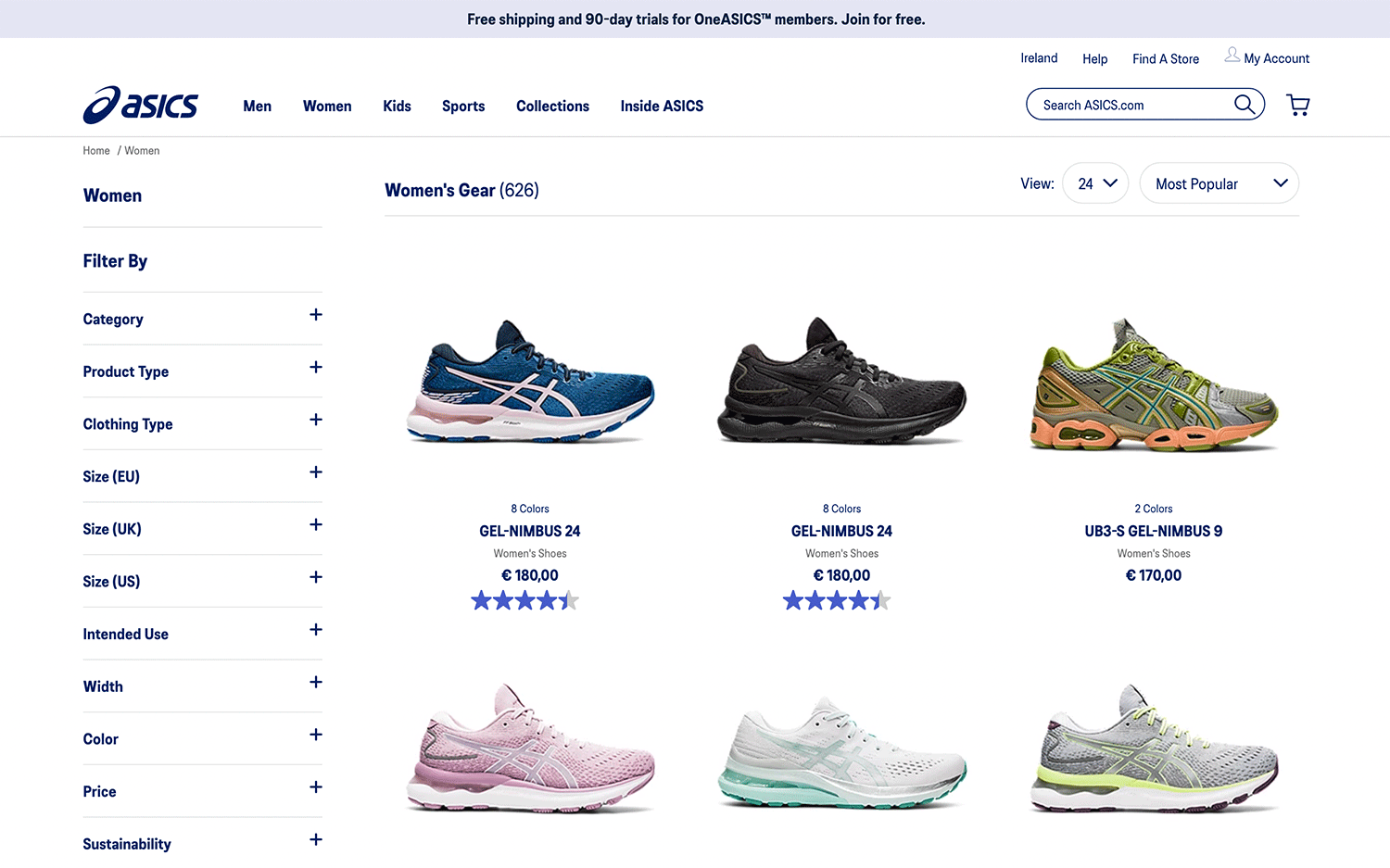Open the pink running shoe image
1390x868 pixels.
530,747
